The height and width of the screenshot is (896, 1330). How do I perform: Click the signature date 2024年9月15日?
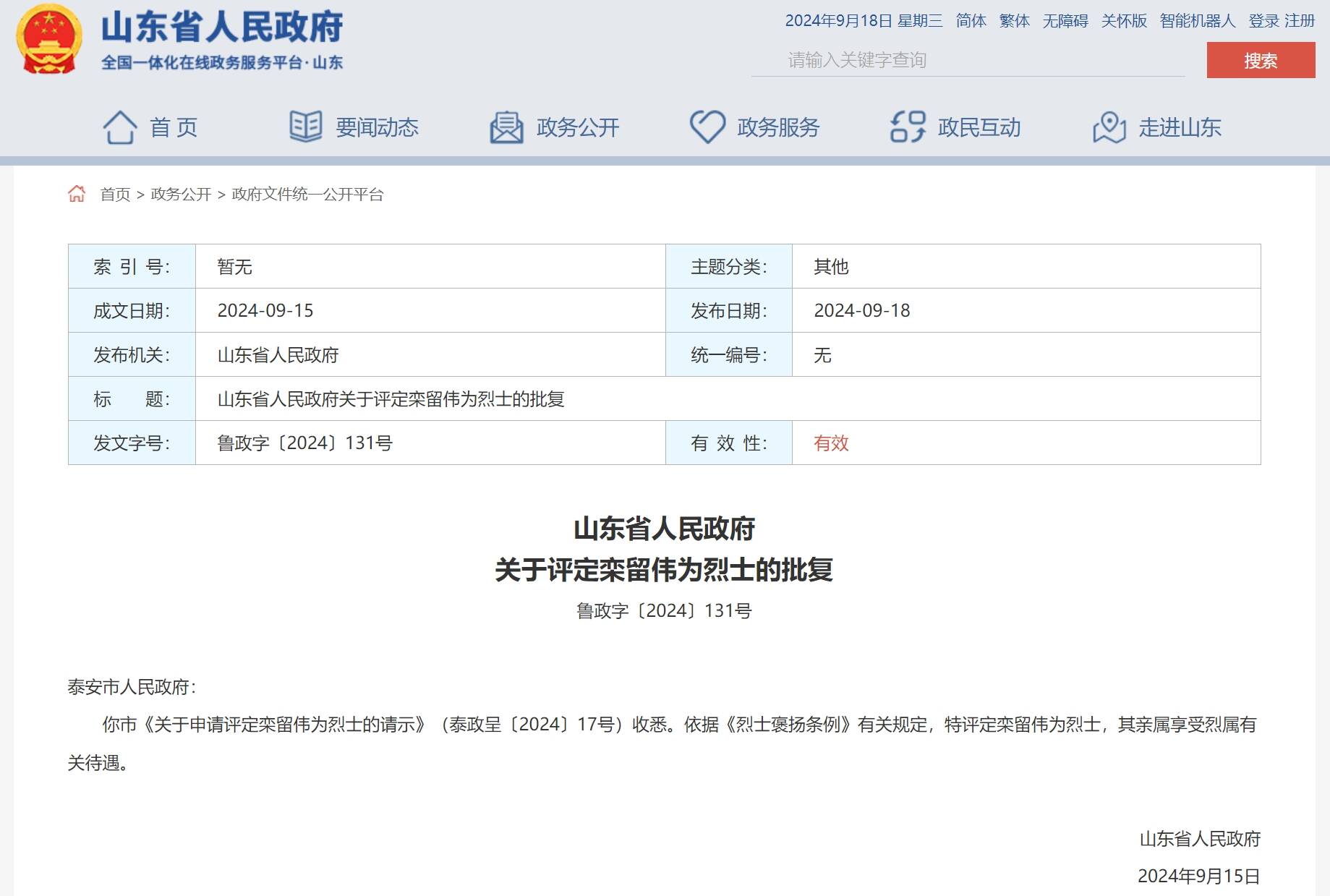pyautogui.click(x=1199, y=876)
